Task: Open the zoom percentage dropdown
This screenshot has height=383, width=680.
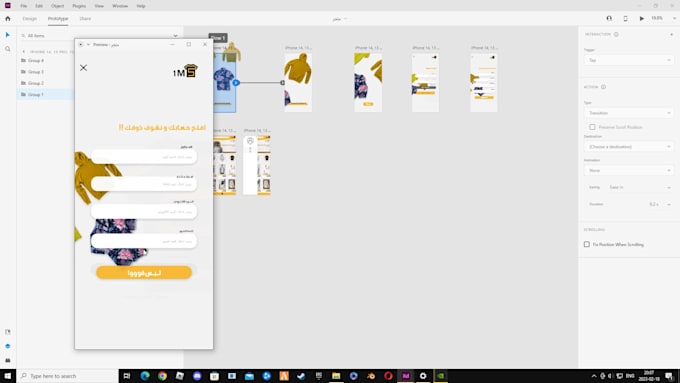Action: pos(674,19)
